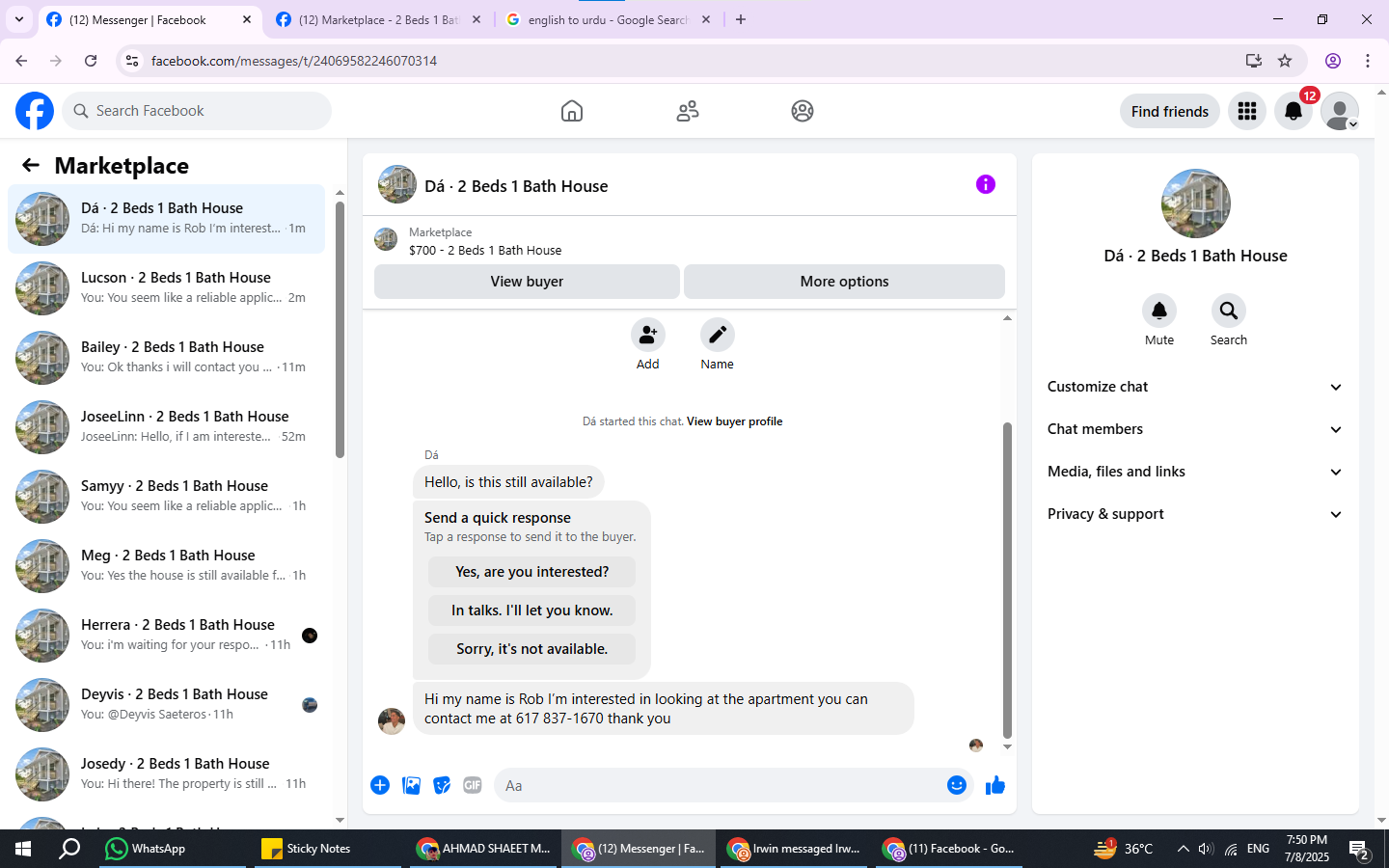Viewport: 1389px width, 868px height.
Task: Open the Facebook logo home link
Action: pyautogui.click(x=35, y=111)
